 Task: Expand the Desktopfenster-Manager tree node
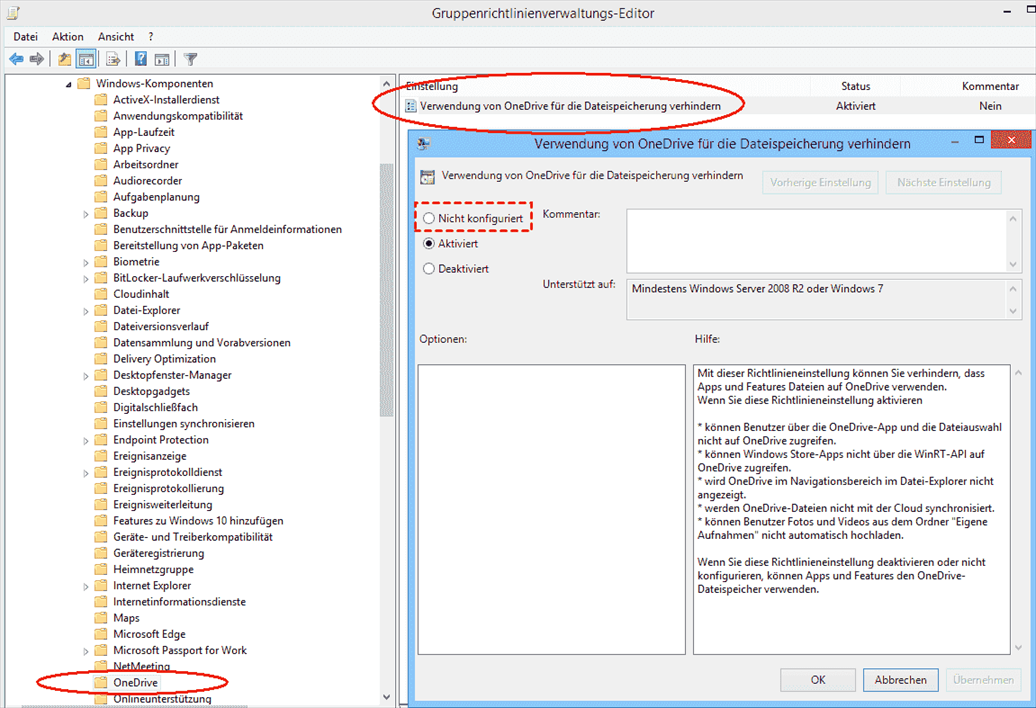pyautogui.click(x=85, y=376)
